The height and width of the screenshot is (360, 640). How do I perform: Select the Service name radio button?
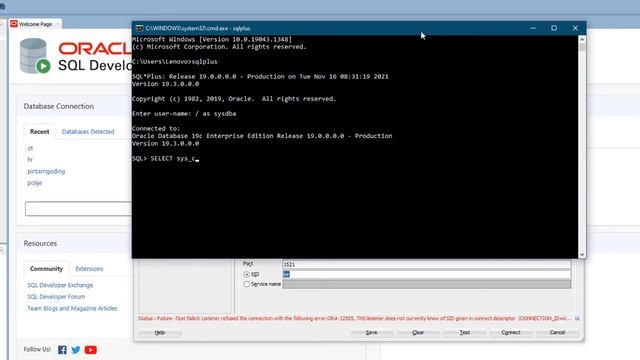247,284
